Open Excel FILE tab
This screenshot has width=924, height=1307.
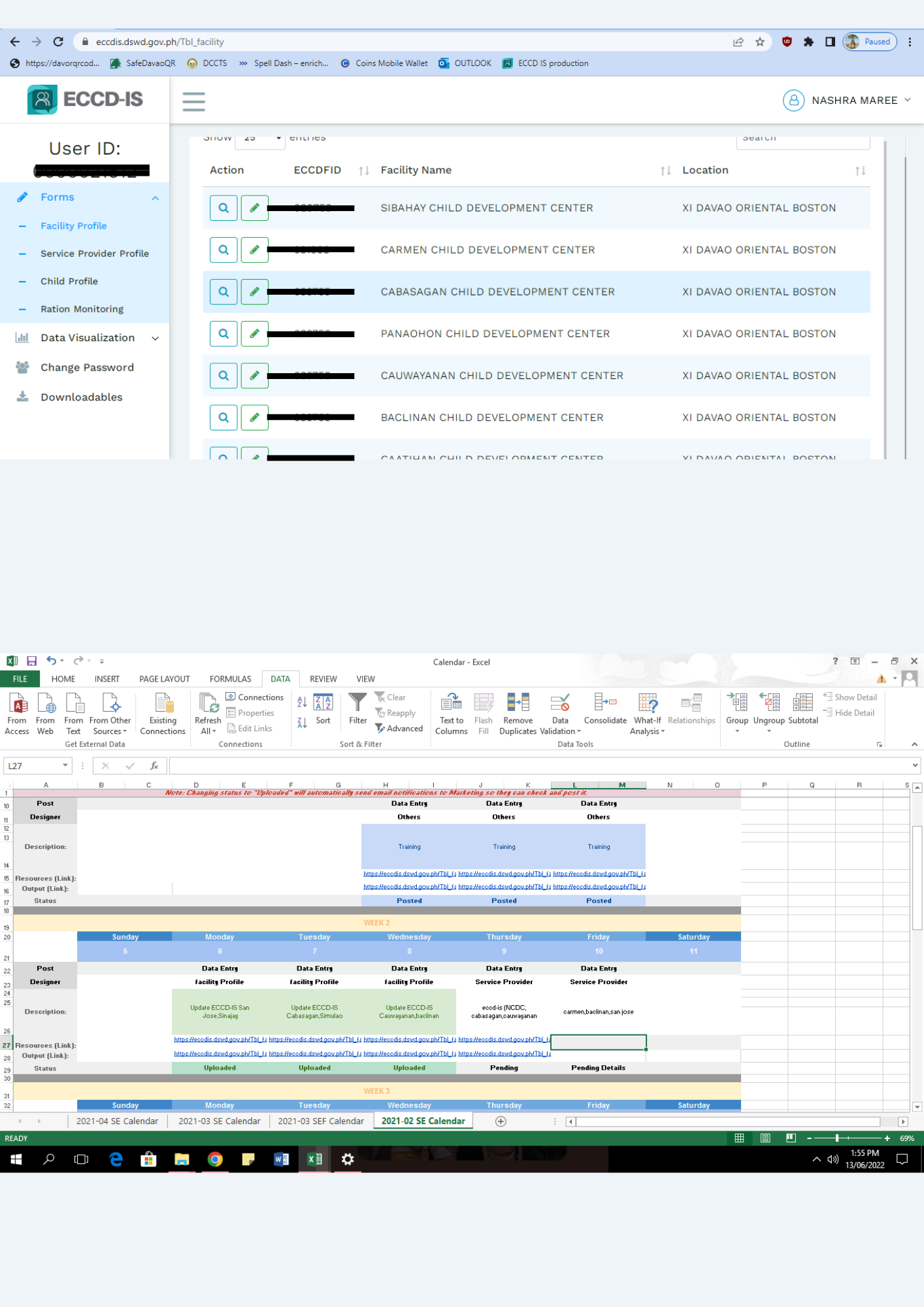[20, 679]
